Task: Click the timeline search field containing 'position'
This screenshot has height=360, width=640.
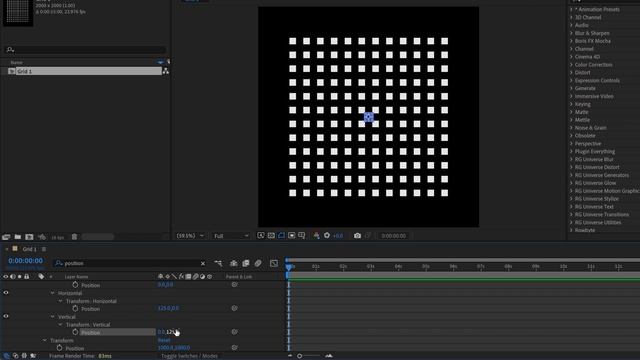Action: point(129,263)
